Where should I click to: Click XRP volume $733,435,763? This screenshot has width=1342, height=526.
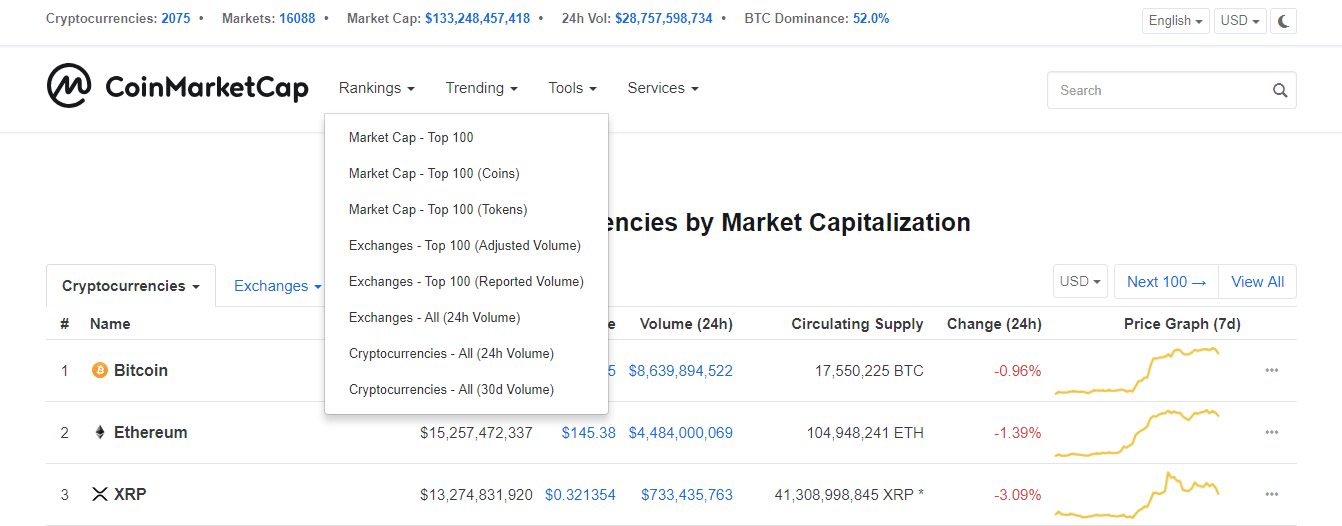pyautogui.click(x=688, y=494)
